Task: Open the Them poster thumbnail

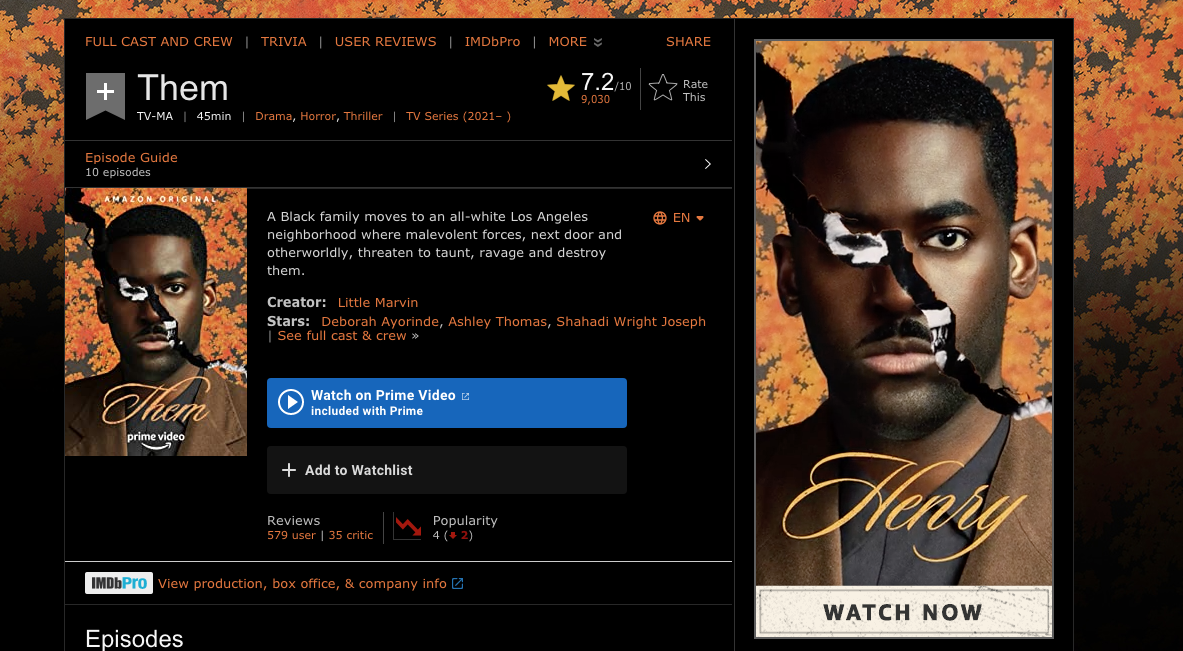Action: [x=156, y=322]
